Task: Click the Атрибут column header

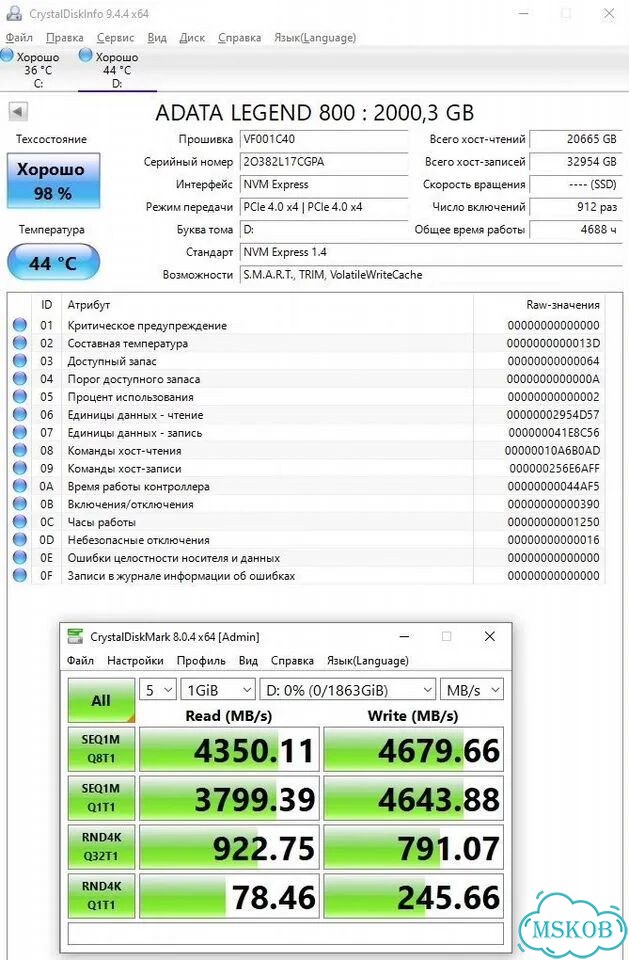Action: click(x=89, y=304)
